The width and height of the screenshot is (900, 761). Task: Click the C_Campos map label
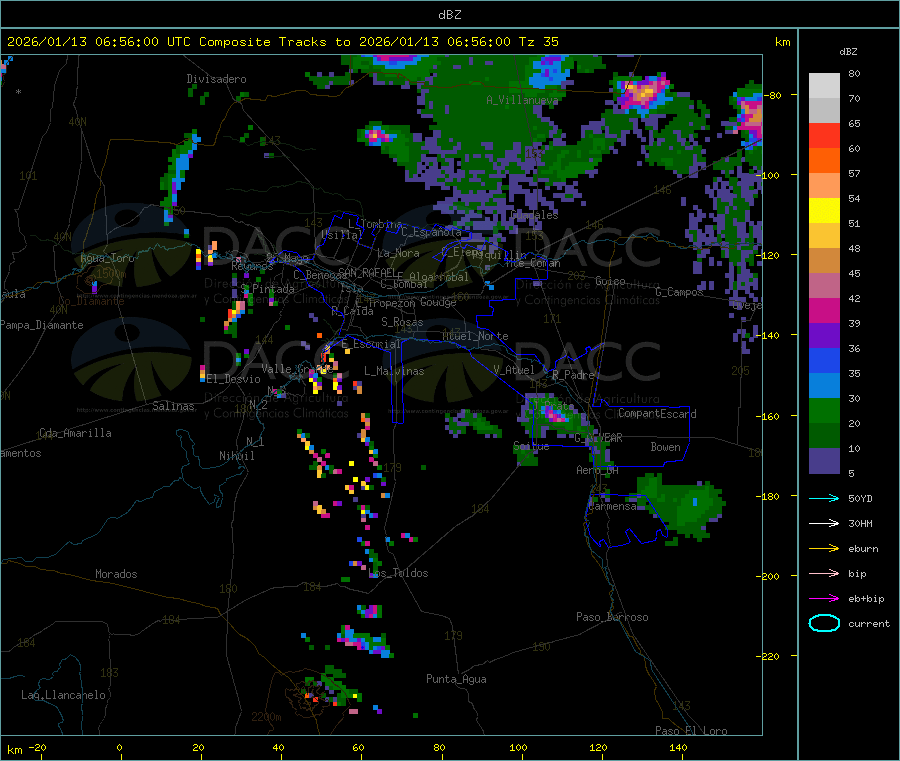679,292
